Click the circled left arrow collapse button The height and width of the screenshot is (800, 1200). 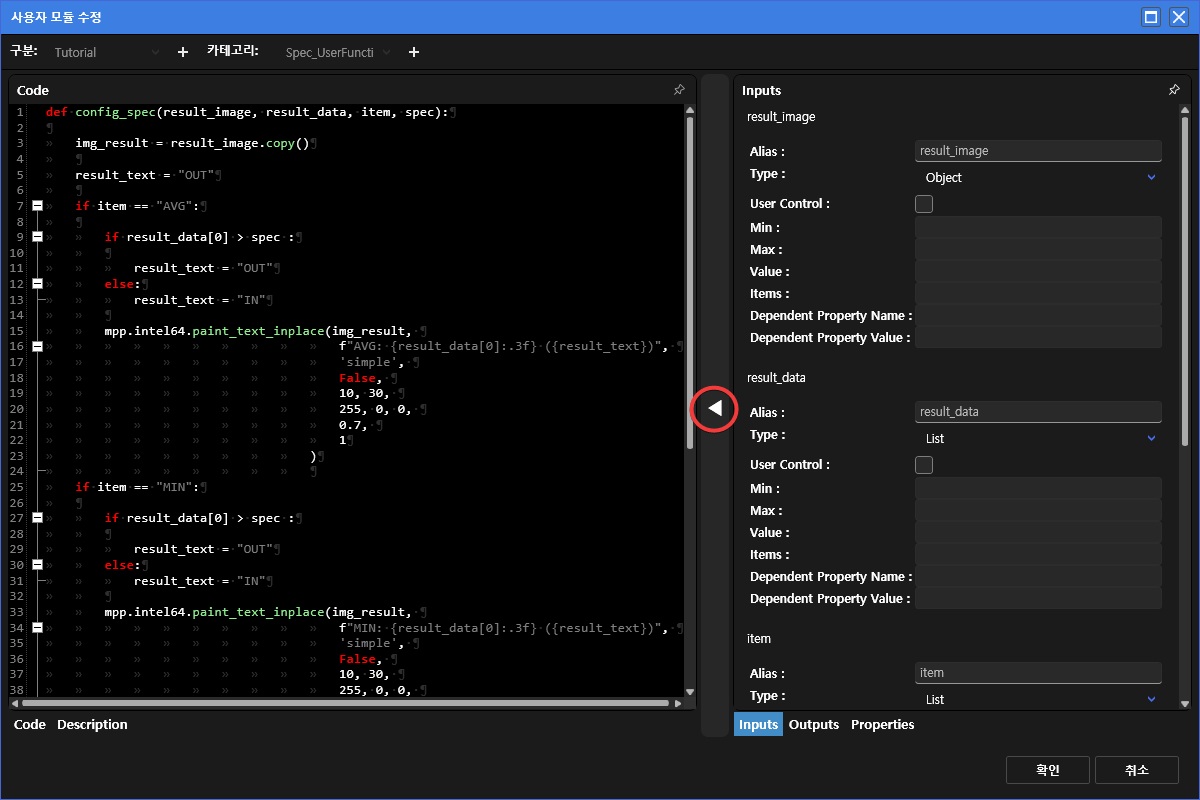coord(715,408)
